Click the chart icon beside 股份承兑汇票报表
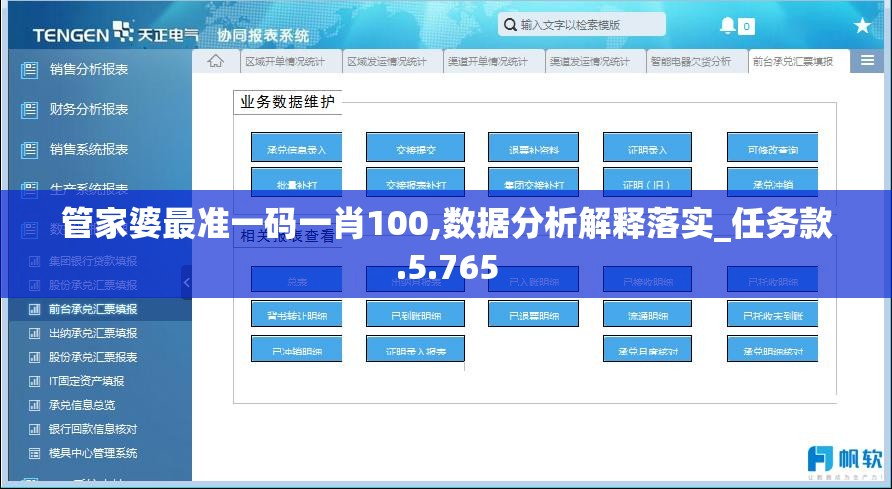The width and height of the screenshot is (892, 489). (35, 357)
